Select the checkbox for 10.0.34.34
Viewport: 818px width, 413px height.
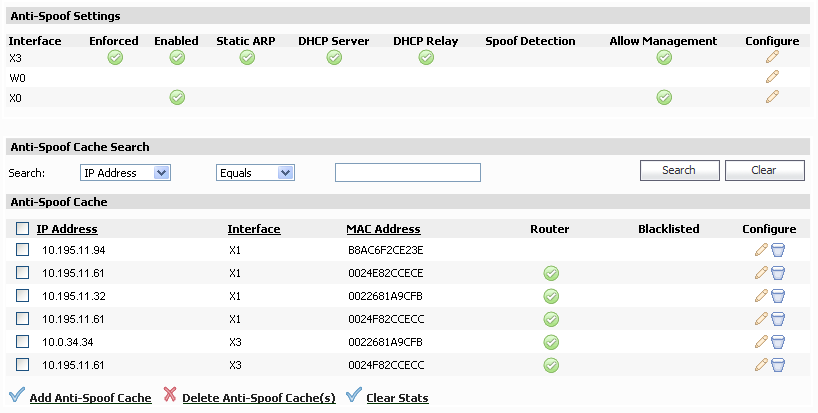(x=22, y=342)
